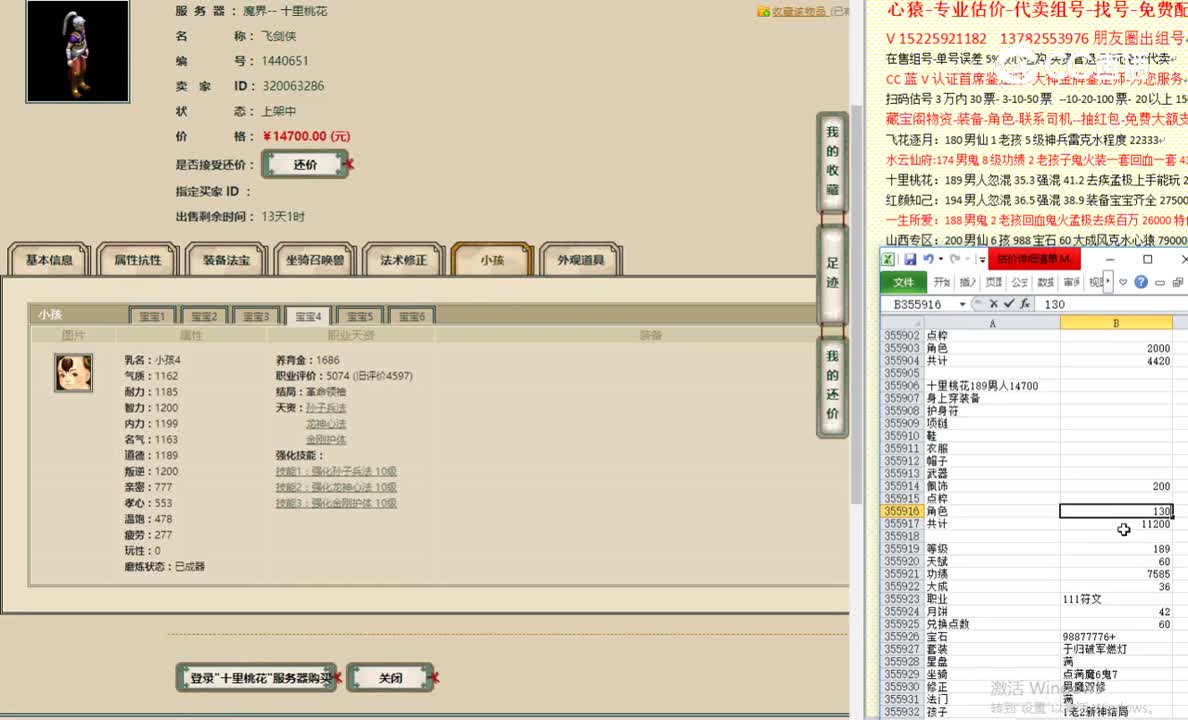Click the Select All corner in Excel
This screenshot has height=720, width=1188.
click(x=902, y=323)
